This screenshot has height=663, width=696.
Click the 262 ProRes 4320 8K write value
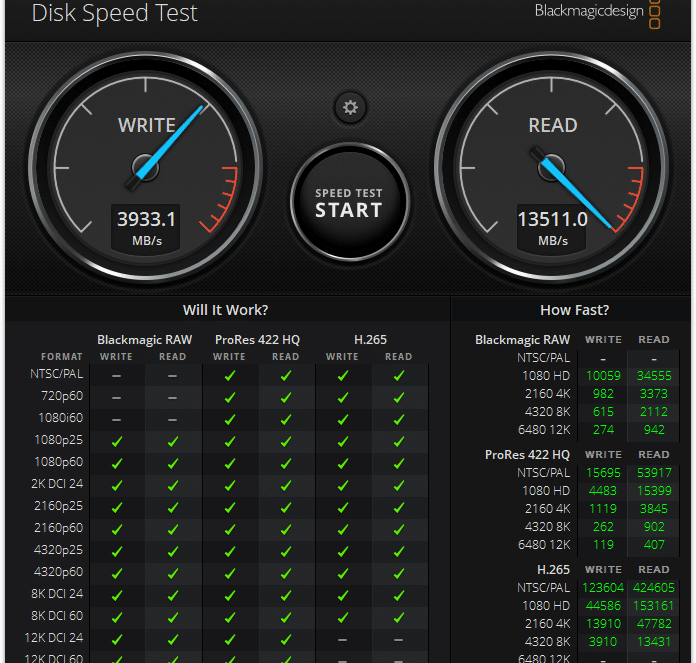click(x=603, y=527)
